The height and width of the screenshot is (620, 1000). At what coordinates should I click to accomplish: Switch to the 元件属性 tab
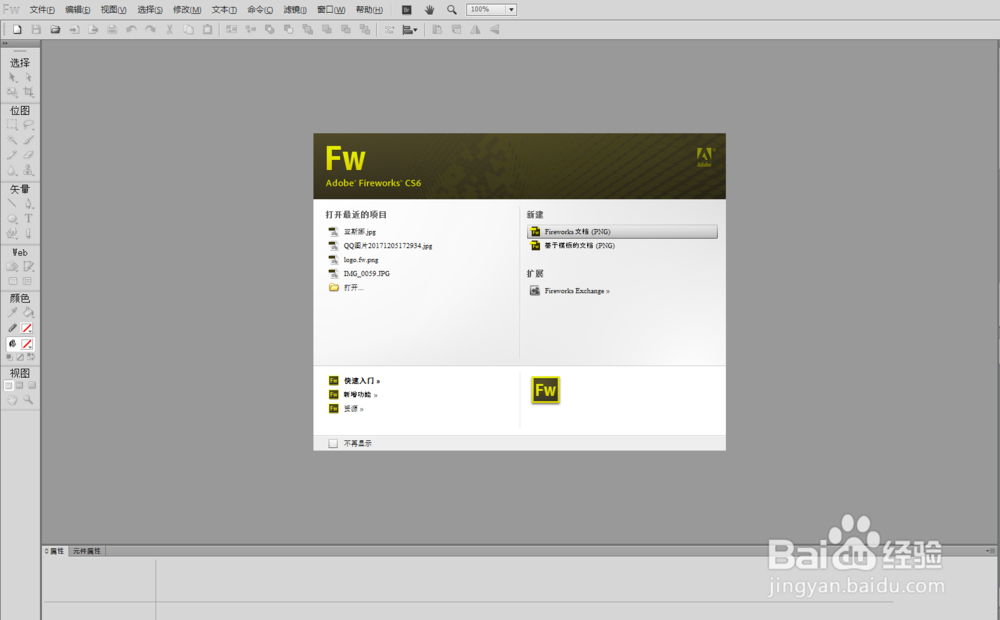tap(87, 551)
